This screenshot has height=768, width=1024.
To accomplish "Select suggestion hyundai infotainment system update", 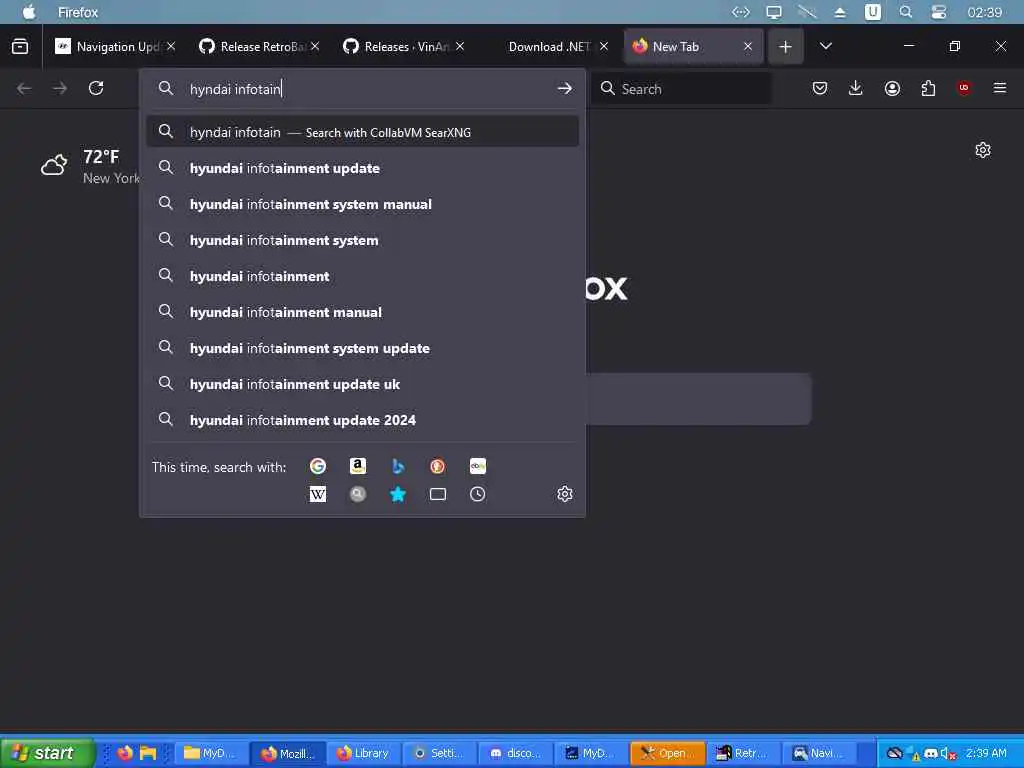I will (362, 347).
